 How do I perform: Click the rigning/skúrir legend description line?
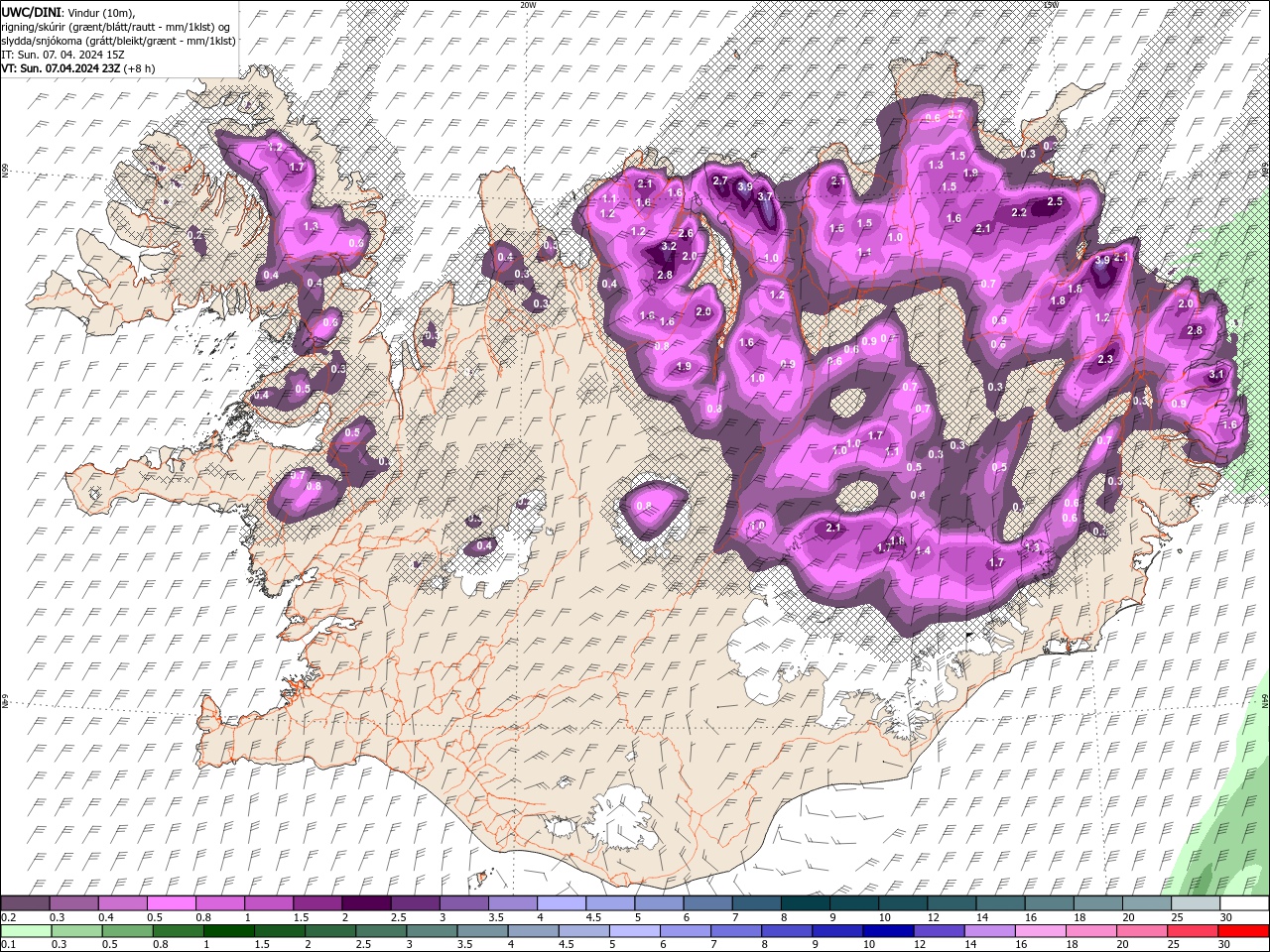pos(116,26)
